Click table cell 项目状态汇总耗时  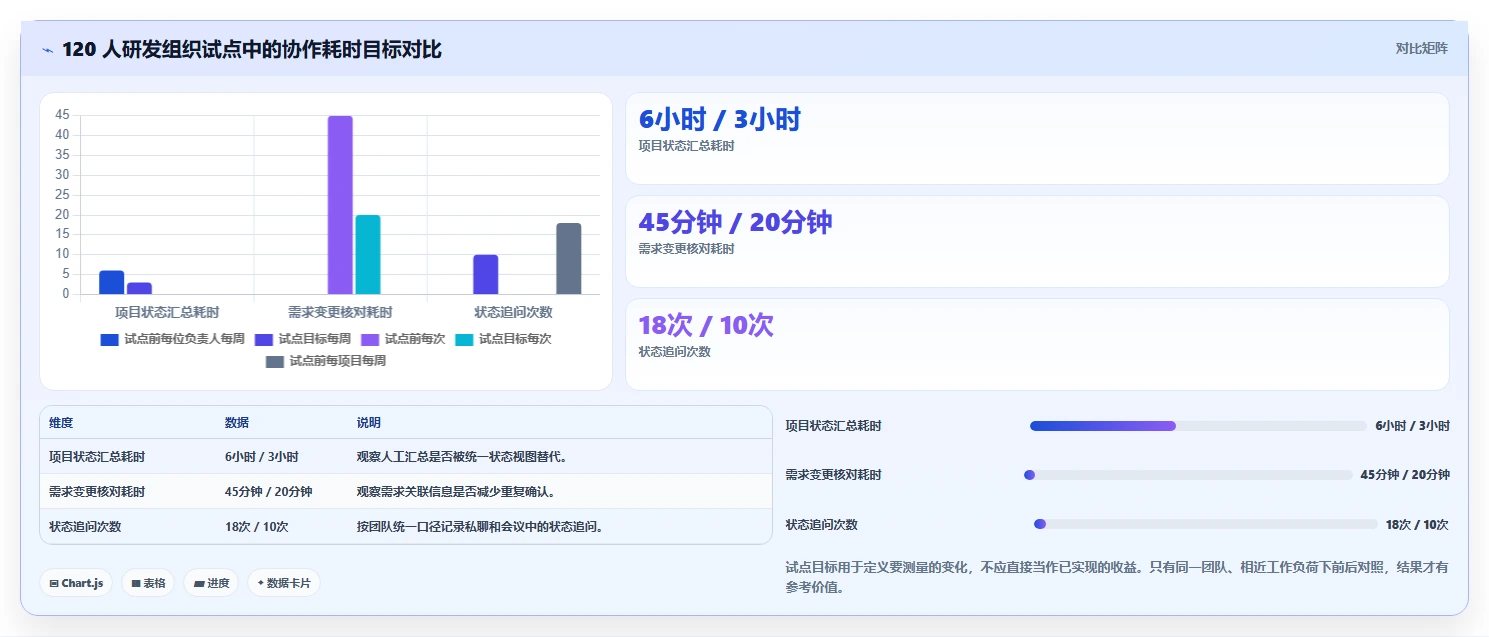point(97,457)
